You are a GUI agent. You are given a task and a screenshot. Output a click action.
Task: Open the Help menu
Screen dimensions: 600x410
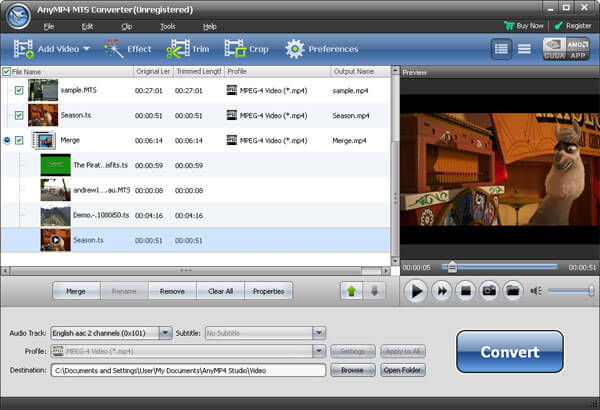[209, 26]
